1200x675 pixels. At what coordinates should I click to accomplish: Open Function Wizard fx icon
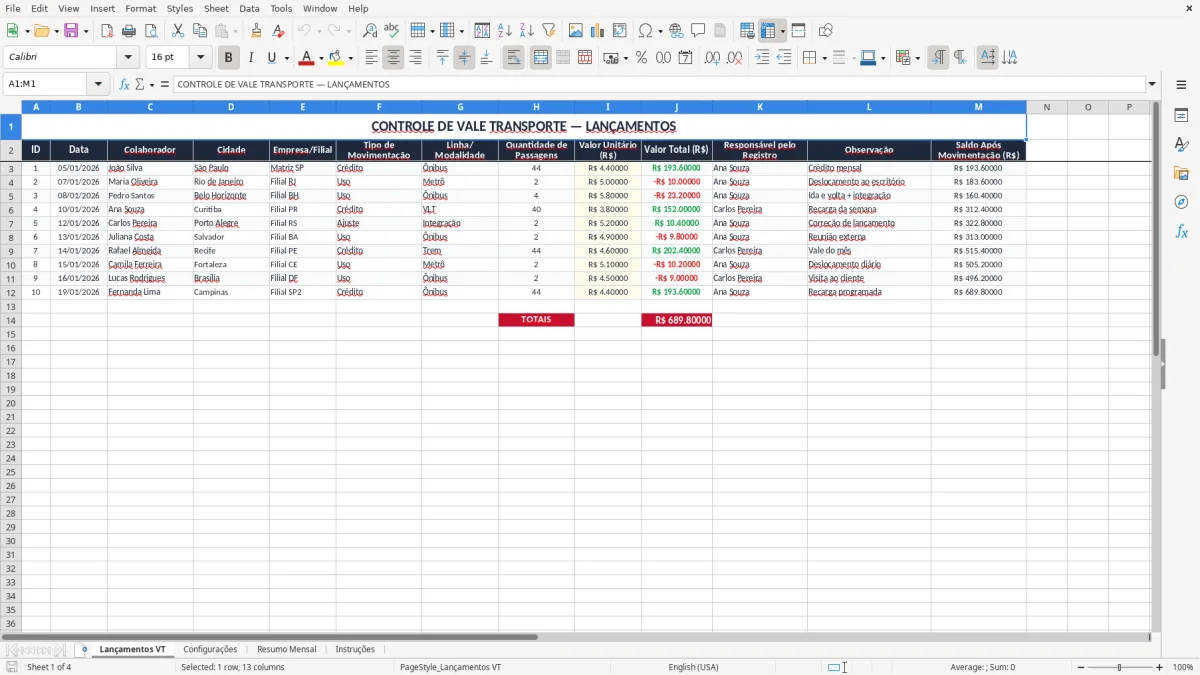(125, 85)
